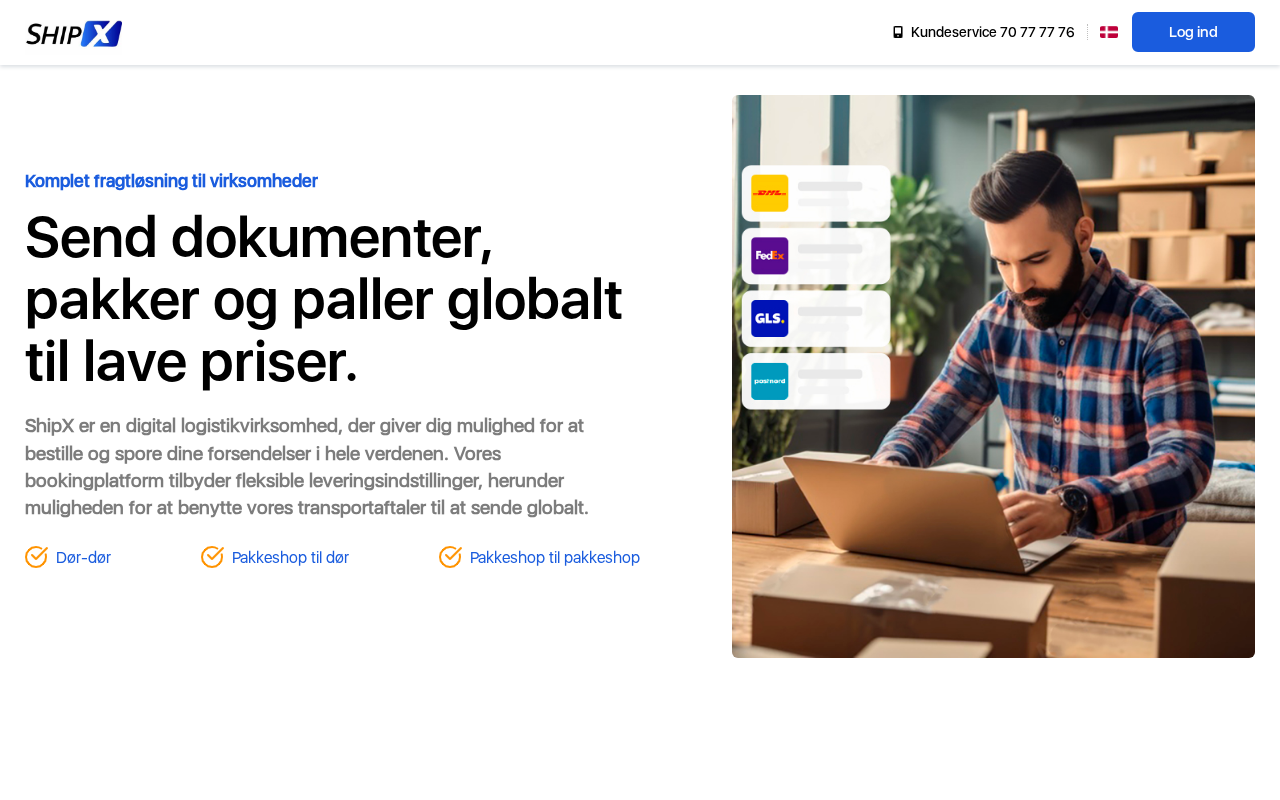This screenshot has width=1280, height=800.
Task: Click the DHL carrier logo
Action: tap(770, 193)
